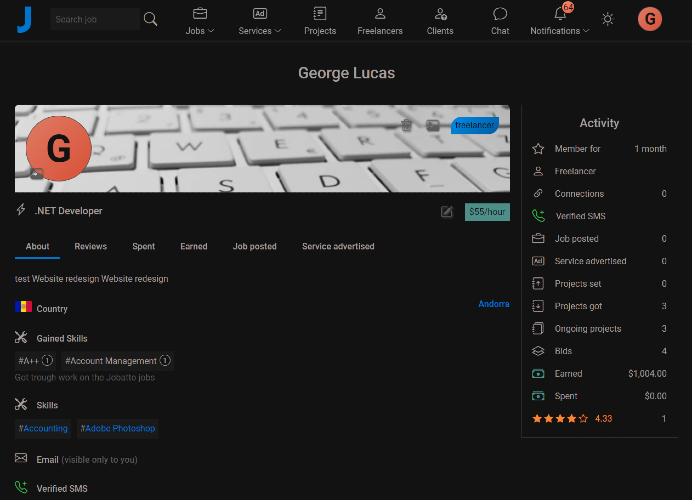Go to the Projects page
Image resolution: width=692 pixels, height=500 pixels.
pyautogui.click(x=320, y=21)
